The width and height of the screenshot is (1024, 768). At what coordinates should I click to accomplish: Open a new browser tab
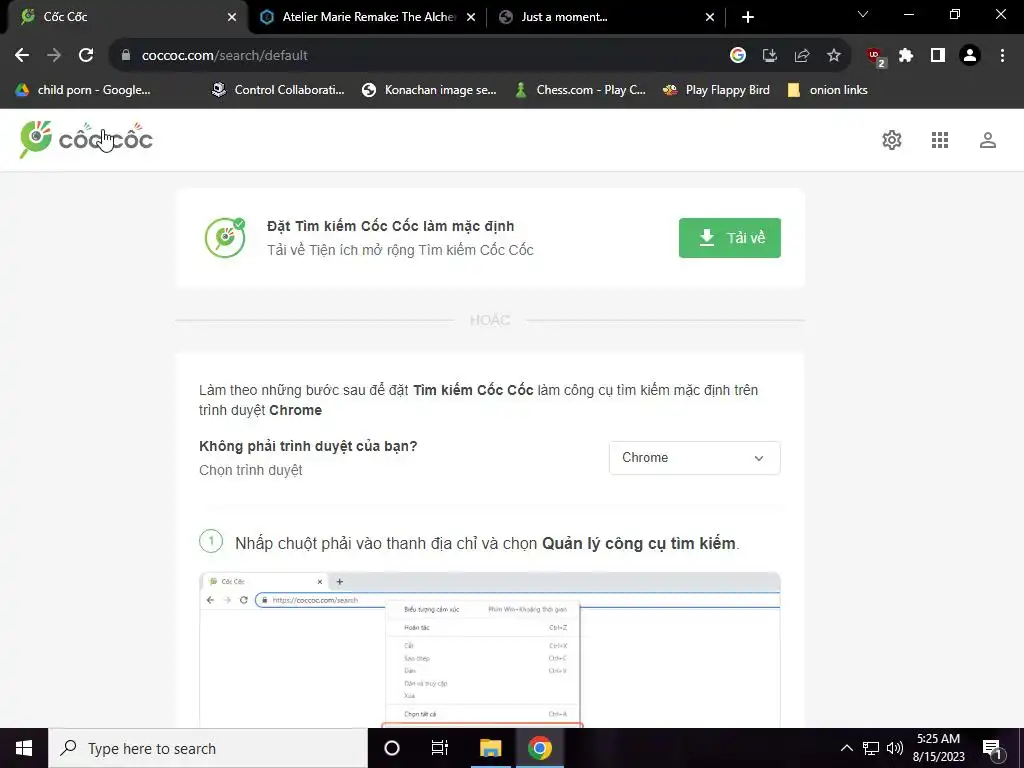coord(748,17)
